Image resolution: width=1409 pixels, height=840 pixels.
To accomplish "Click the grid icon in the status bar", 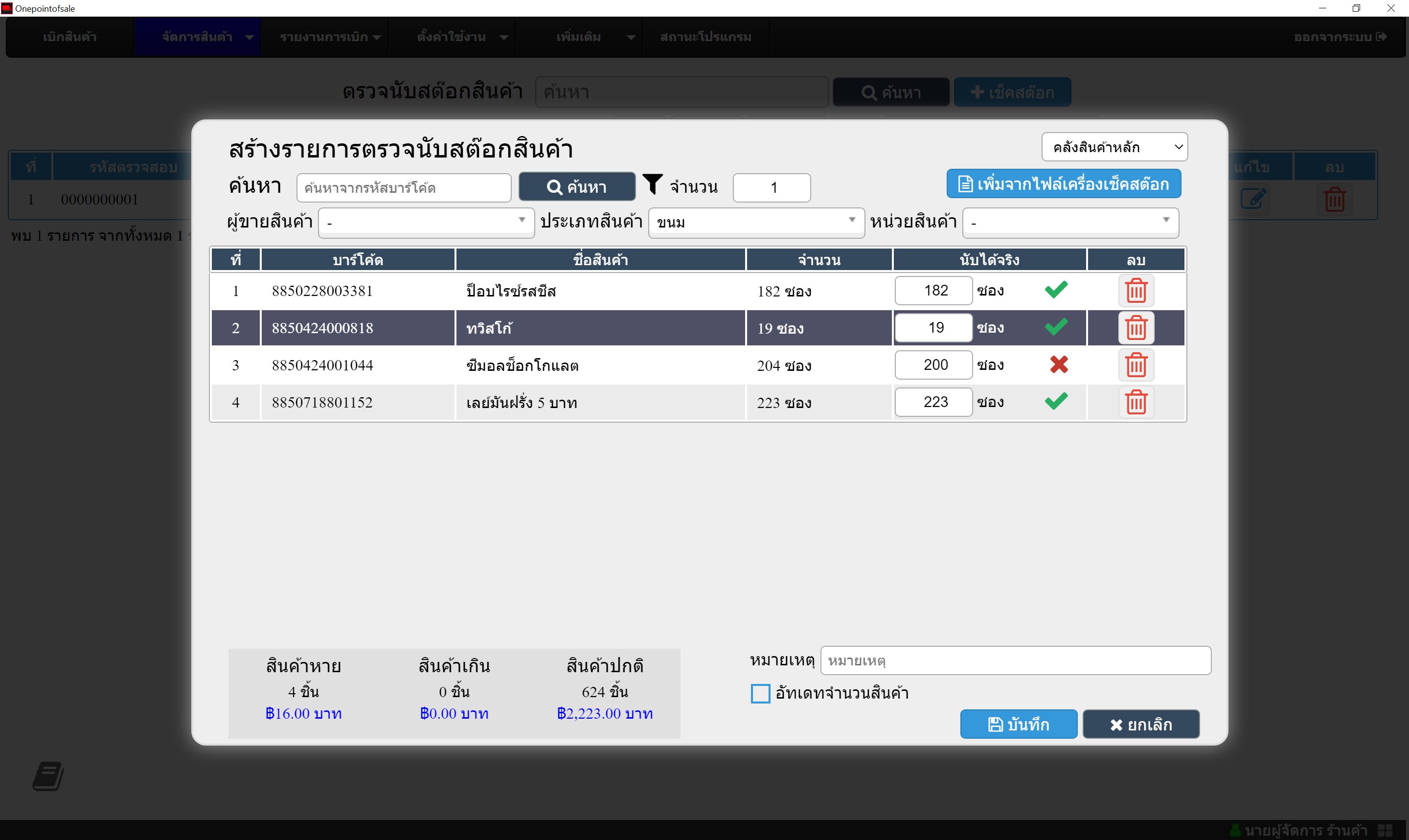I will point(1385,830).
